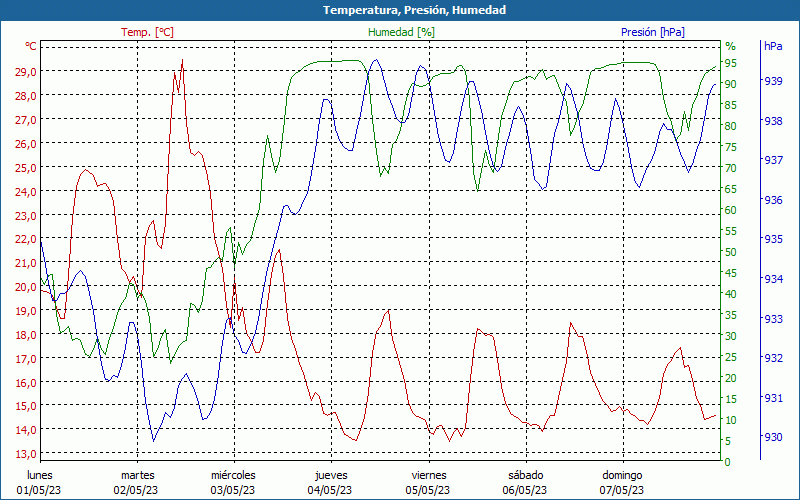This screenshot has width=800, height=500.
Task: Click the 13,0 temperature axis value
Action: [25, 454]
